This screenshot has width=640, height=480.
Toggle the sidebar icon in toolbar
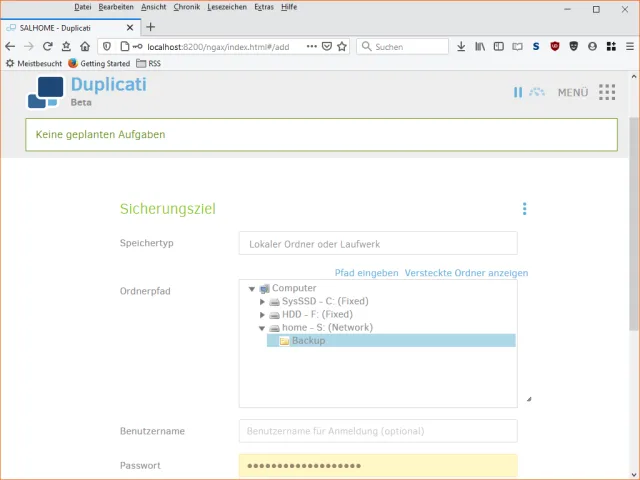click(x=499, y=47)
